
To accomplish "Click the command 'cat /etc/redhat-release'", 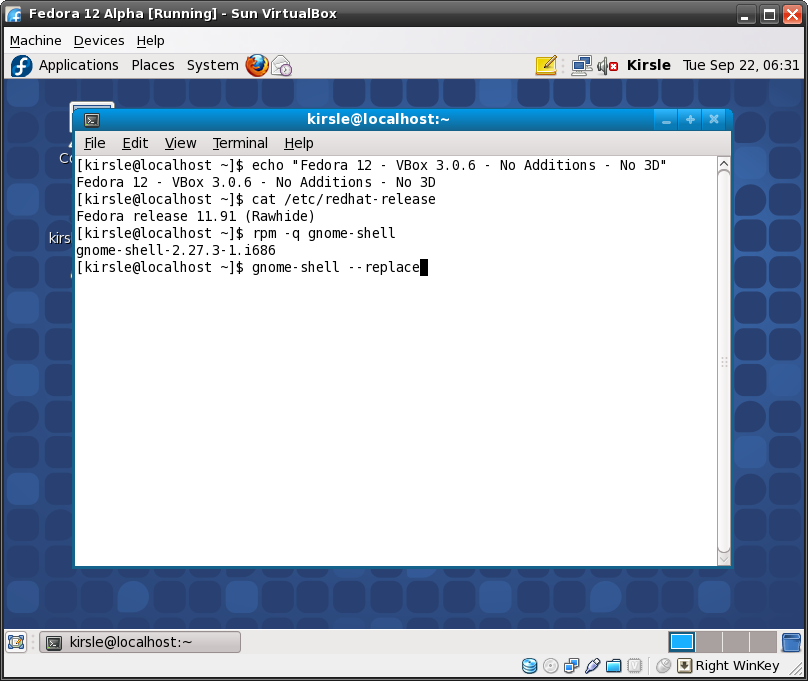I will [x=344, y=199].
